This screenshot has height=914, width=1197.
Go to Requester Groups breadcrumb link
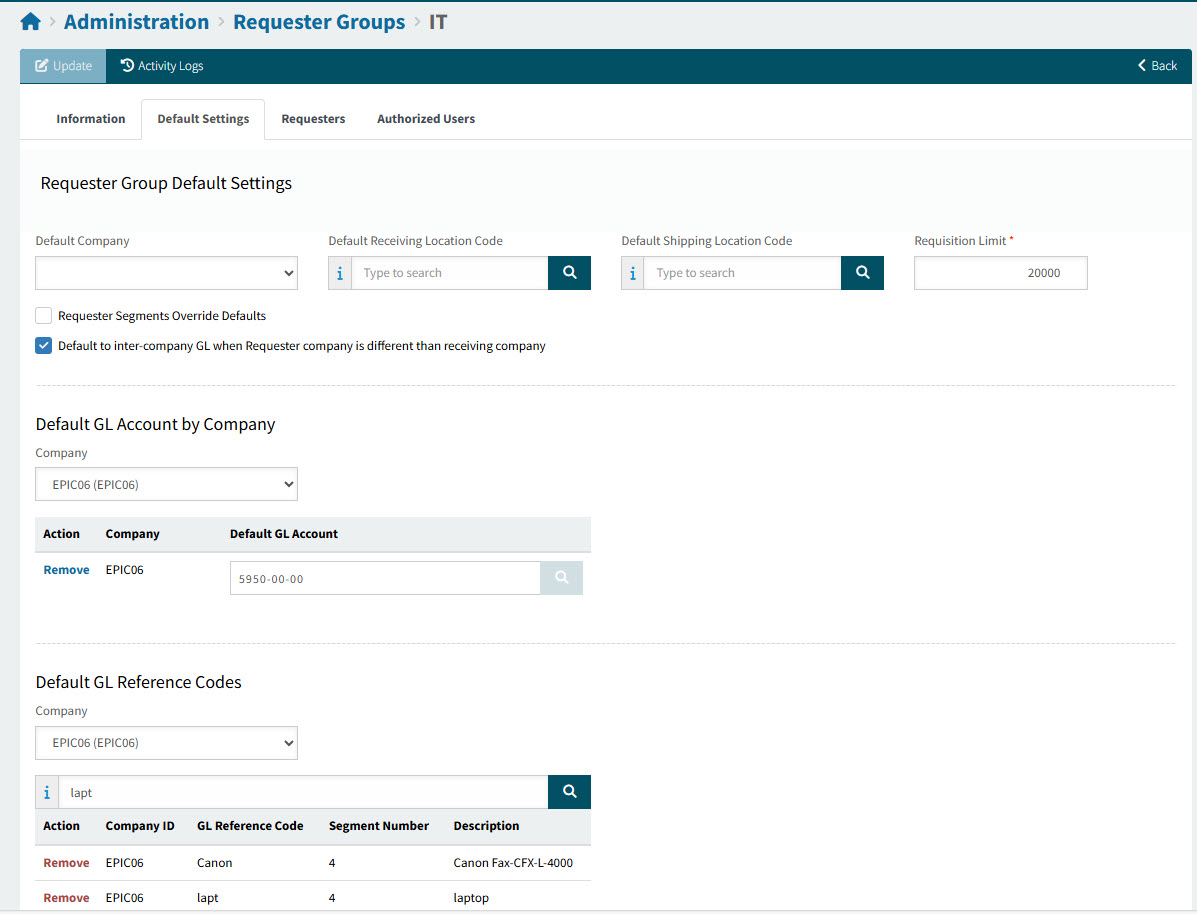click(x=319, y=22)
